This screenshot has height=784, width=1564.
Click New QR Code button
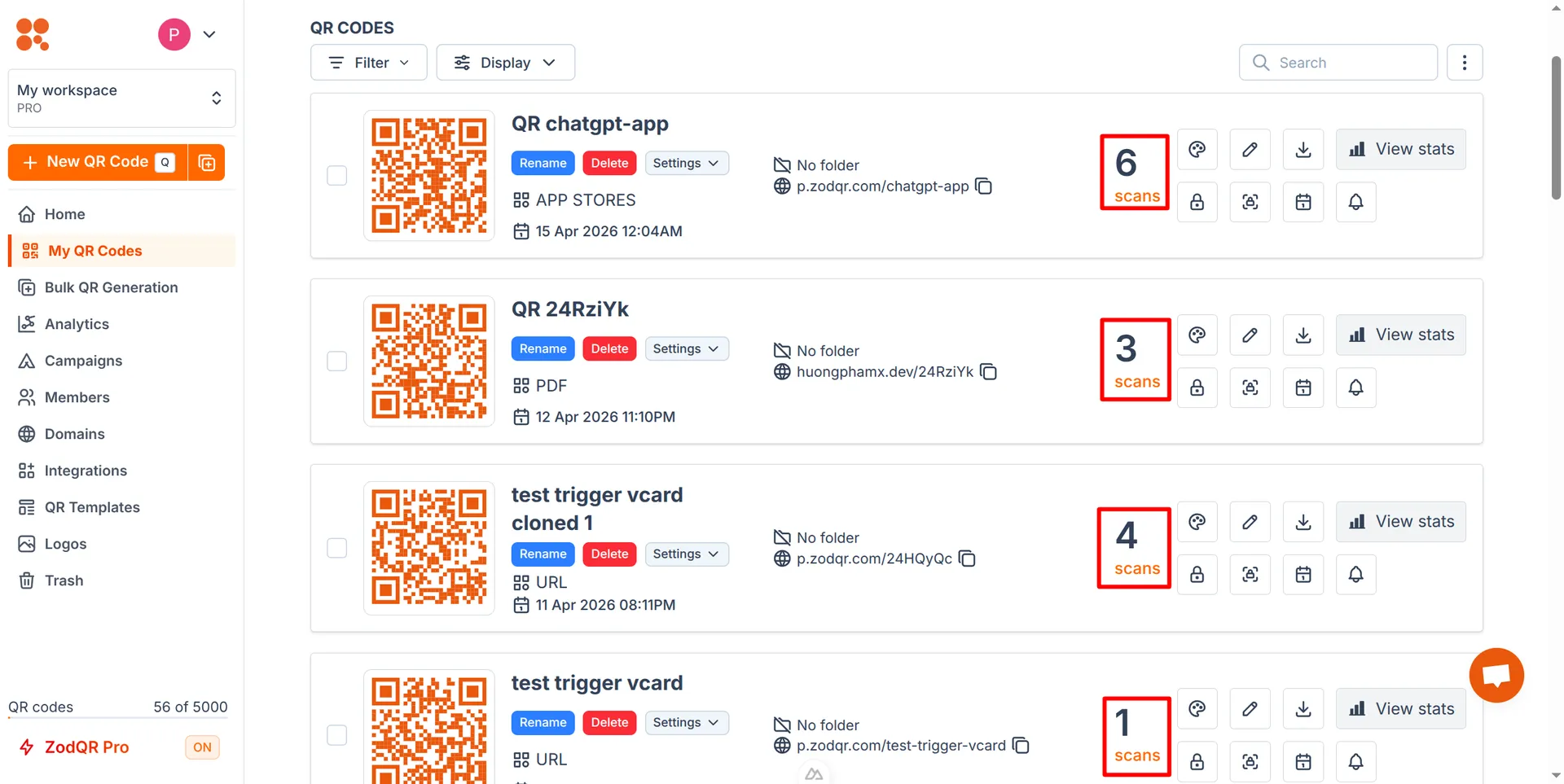point(98,163)
